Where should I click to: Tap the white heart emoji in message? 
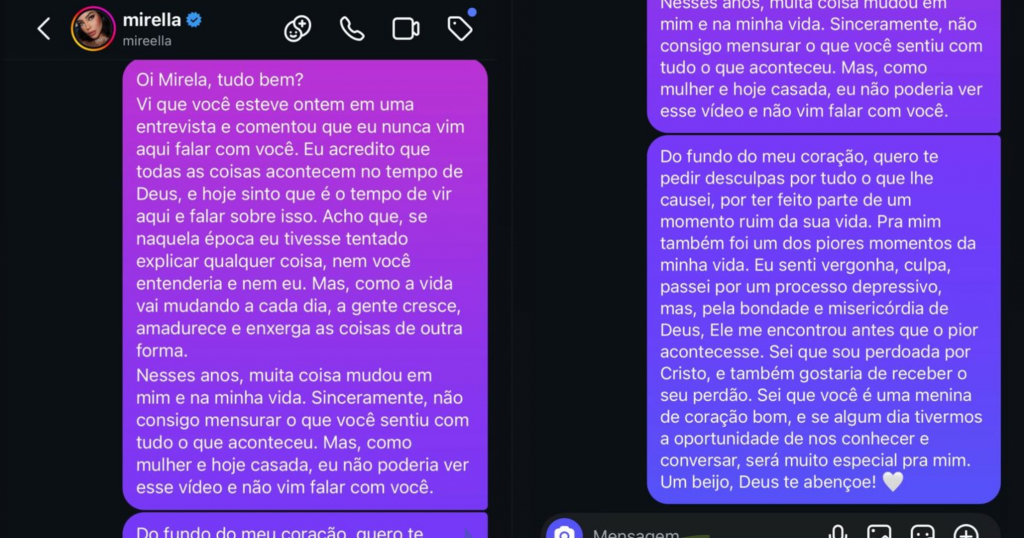coord(893,482)
